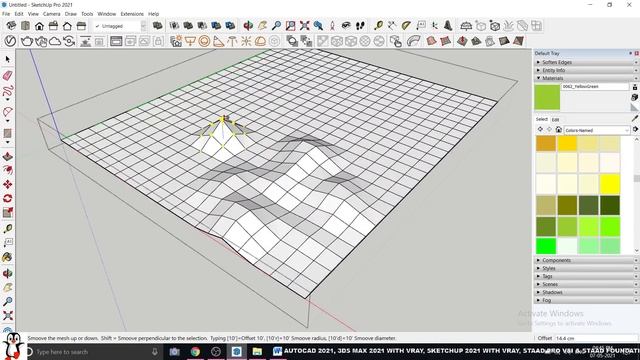Open the Colors-Named library dropdown

click(x=597, y=130)
